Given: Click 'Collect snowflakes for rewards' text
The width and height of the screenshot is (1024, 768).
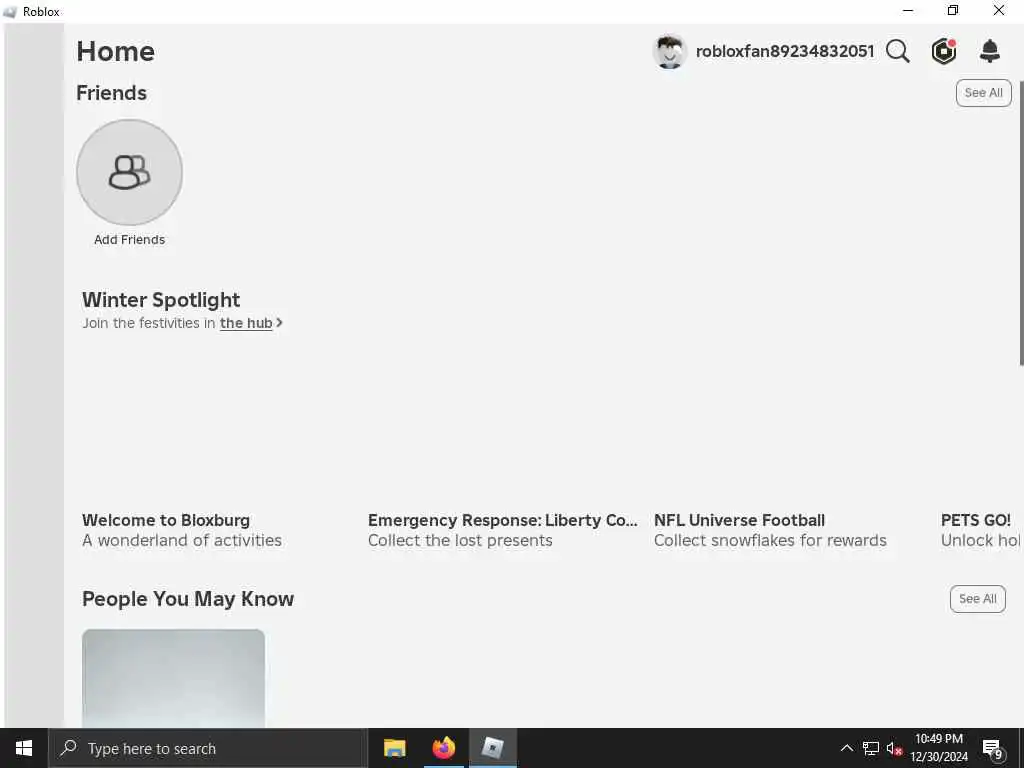Looking at the screenshot, I should click(771, 541).
